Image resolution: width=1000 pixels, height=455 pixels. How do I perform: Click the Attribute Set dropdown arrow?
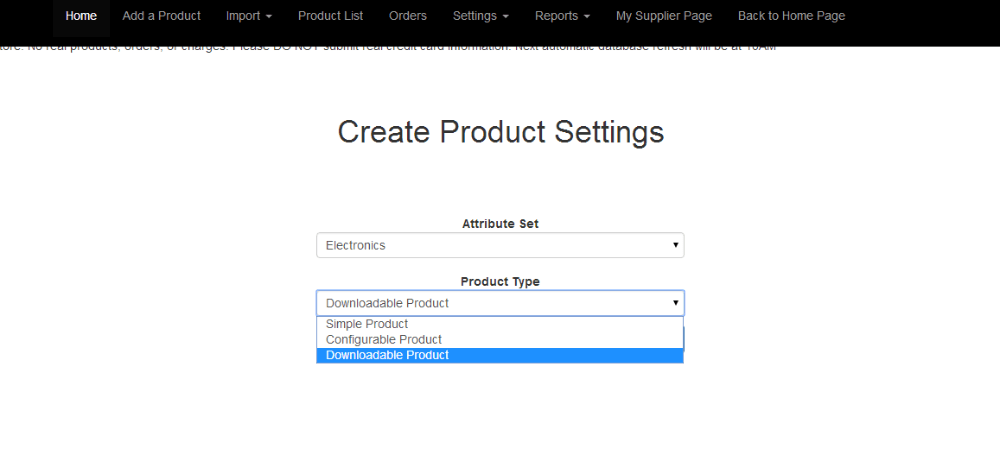(x=676, y=245)
